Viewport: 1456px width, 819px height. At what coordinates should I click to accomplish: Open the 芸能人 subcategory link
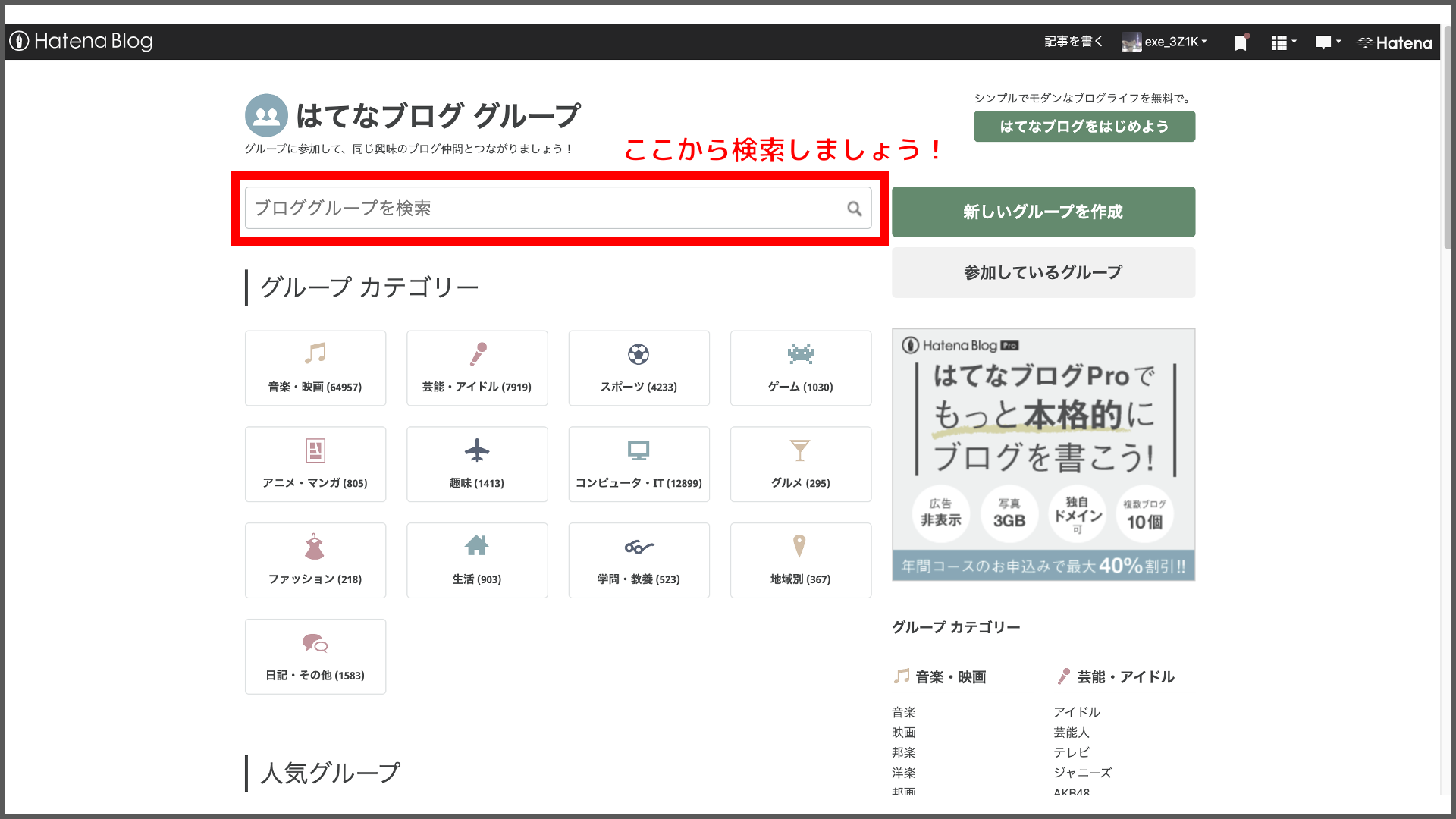(x=1072, y=733)
